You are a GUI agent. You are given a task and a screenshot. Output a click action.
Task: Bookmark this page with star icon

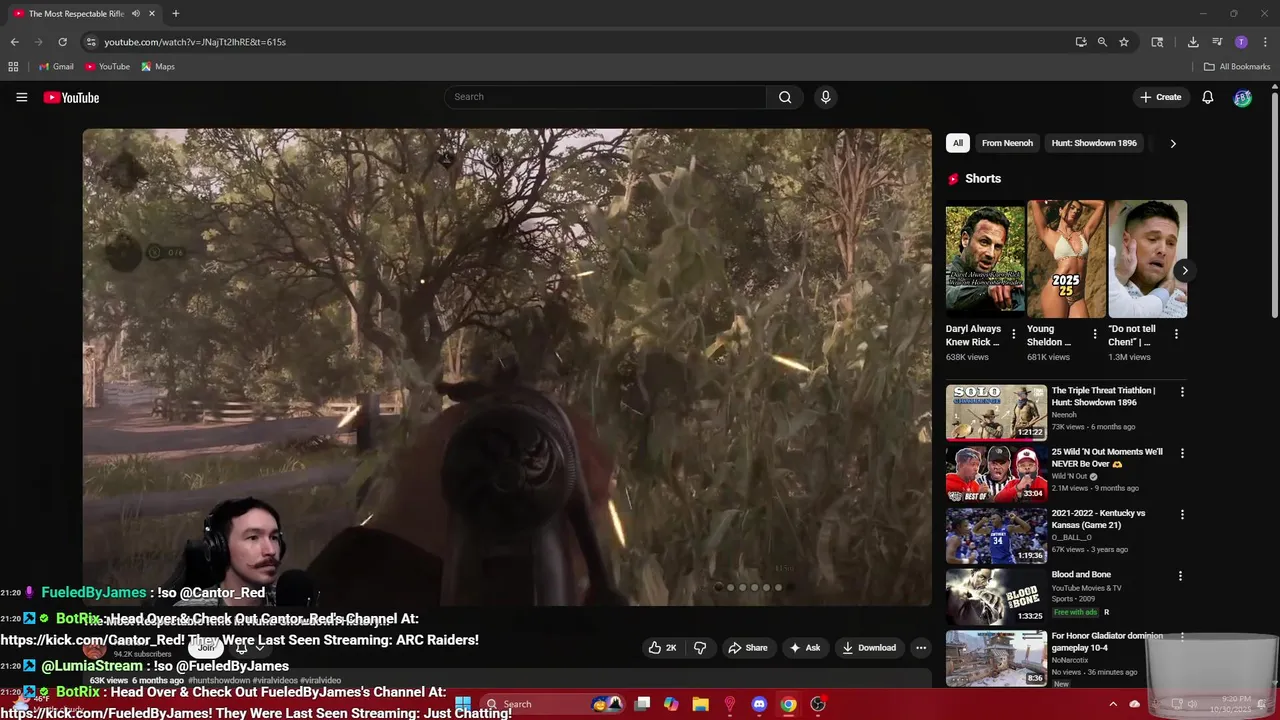(1124, 42)
